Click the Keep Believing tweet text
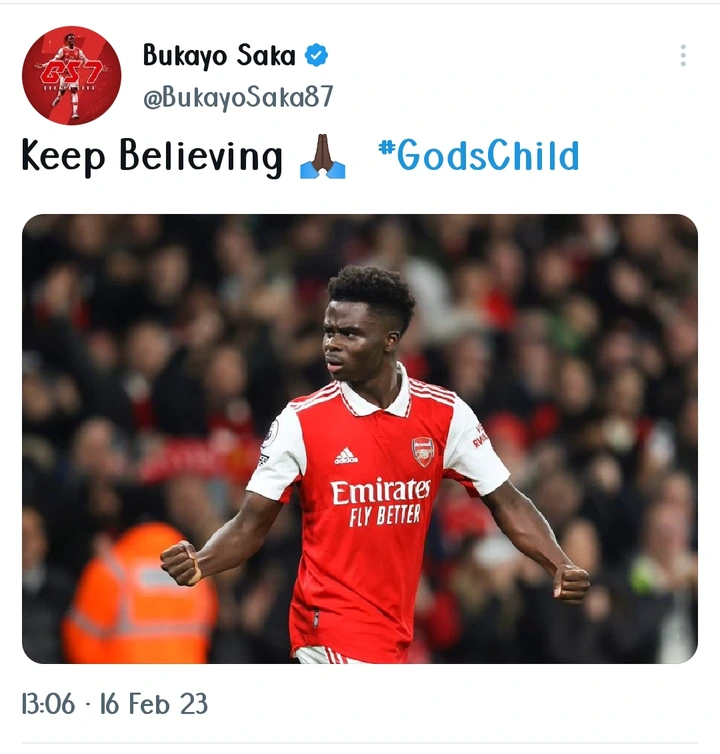The width and height of the screenshot is (720, 754). point(152,157)
